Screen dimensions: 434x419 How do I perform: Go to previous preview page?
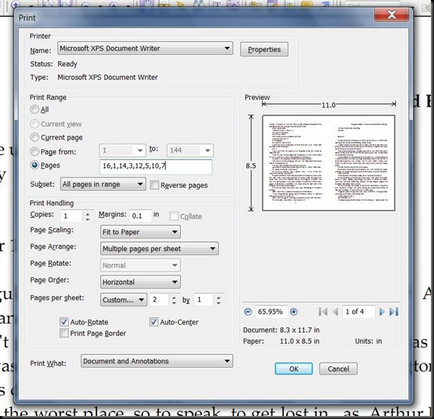tap(336, 312)
